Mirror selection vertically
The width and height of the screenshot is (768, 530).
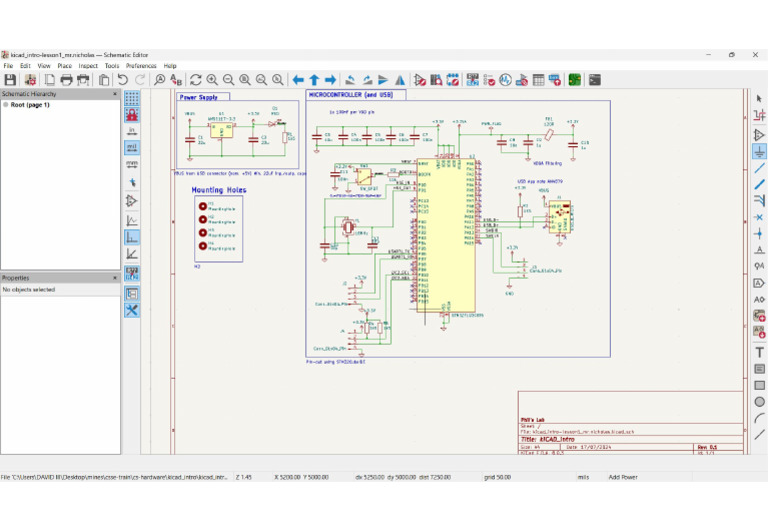point(383,80)
